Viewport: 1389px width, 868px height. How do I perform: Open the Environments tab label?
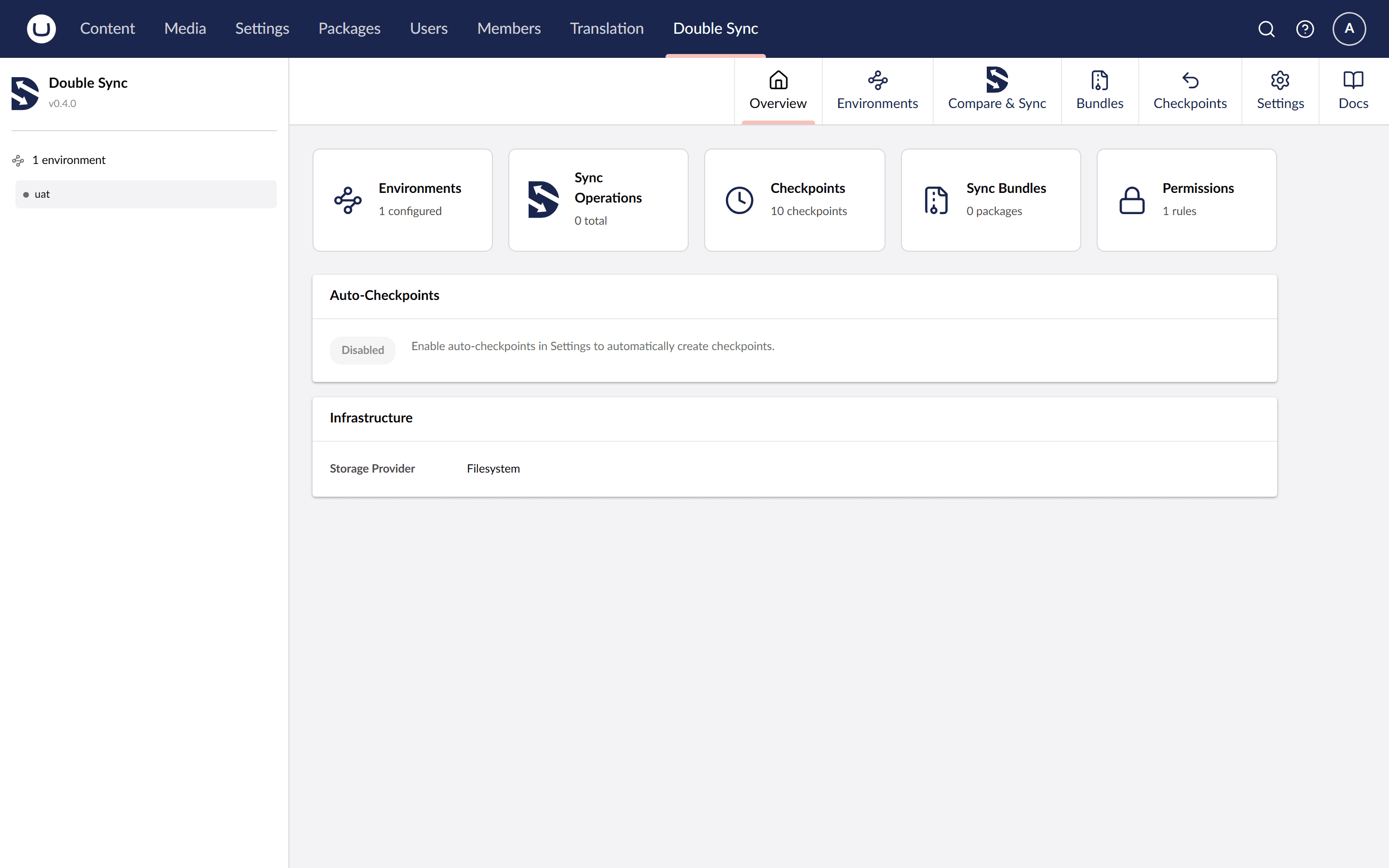878,103
